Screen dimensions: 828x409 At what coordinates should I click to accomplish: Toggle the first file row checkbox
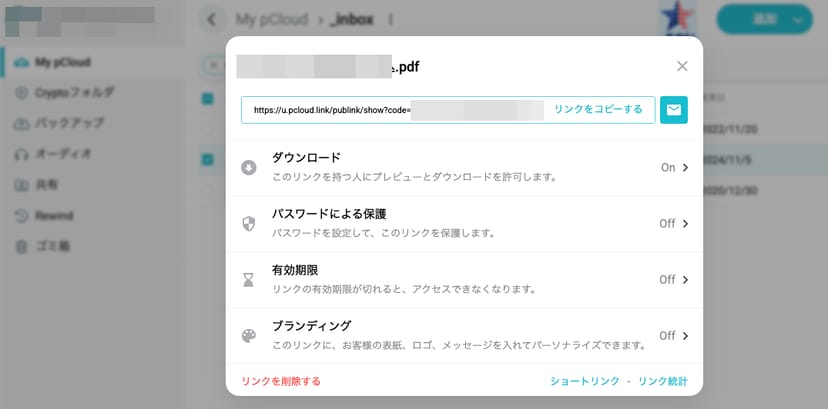tap(208, 98)
